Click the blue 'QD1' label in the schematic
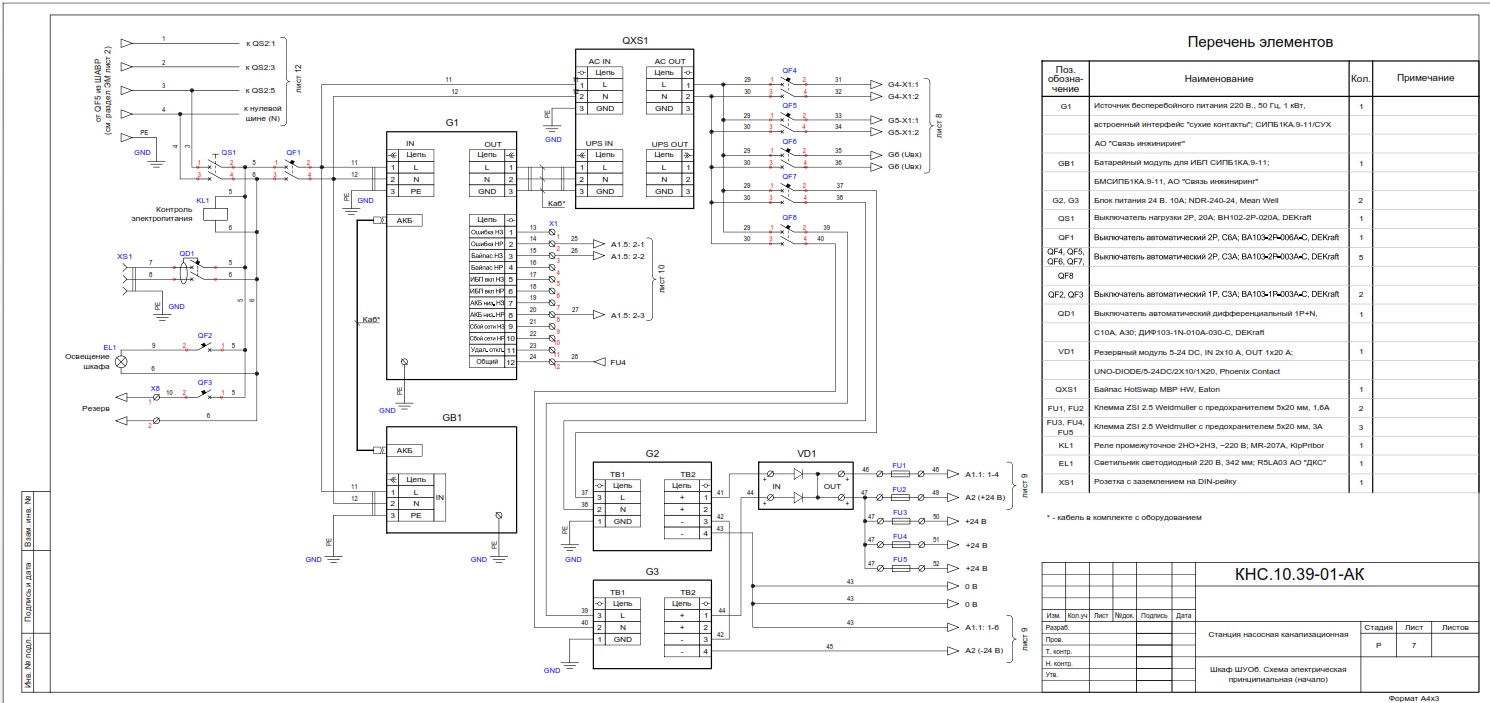Screen dimensions: 1490x703 pyautogui.click(x=186, y=254)
